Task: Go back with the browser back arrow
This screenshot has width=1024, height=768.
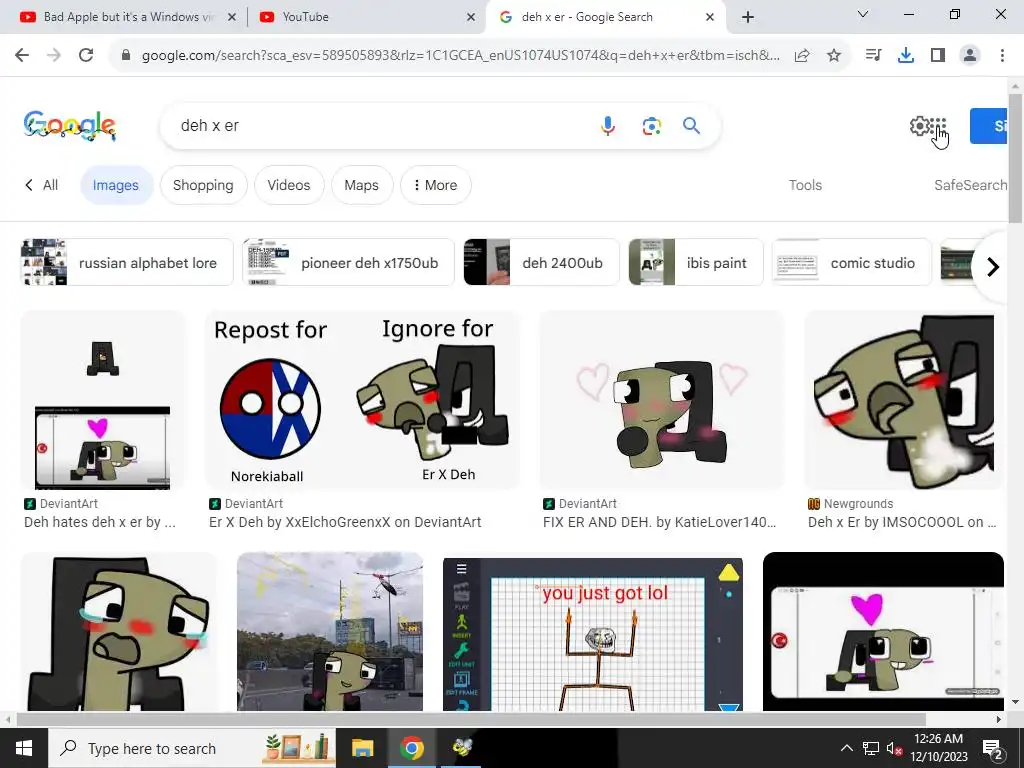Action: tap(22, 56)
